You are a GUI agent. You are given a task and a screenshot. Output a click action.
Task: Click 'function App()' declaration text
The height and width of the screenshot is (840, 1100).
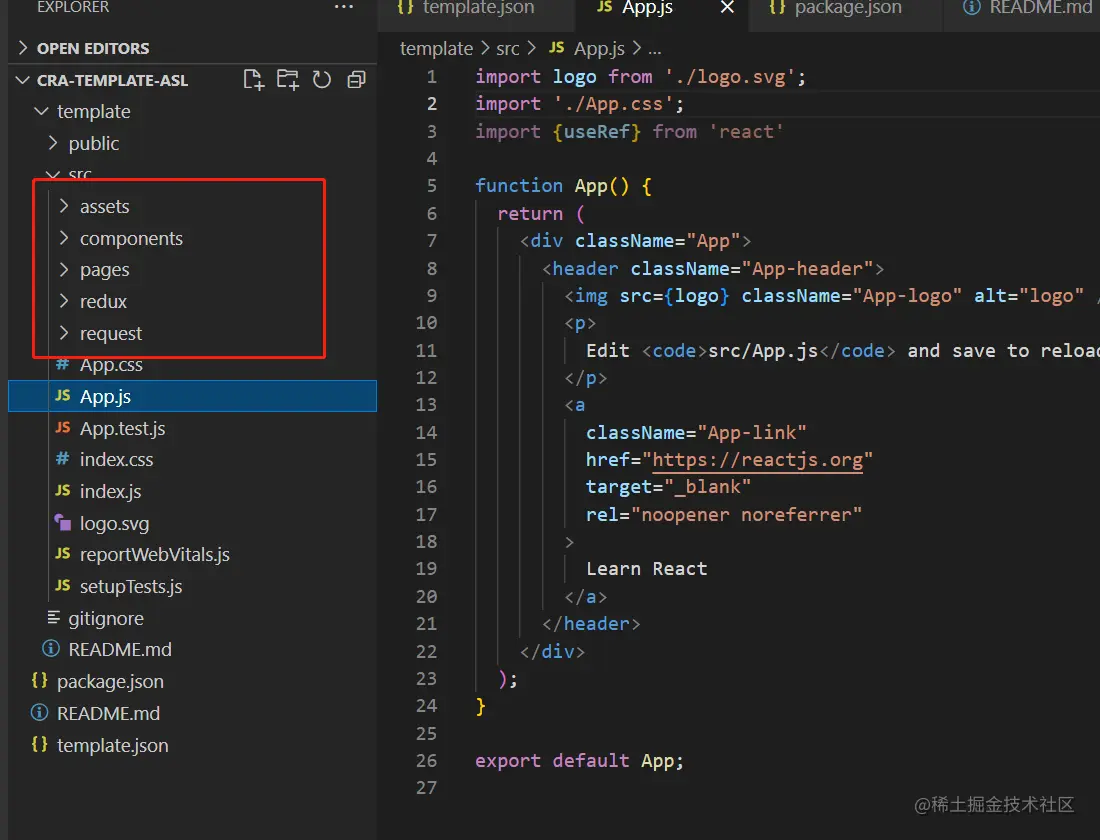[x=552, y=186]
